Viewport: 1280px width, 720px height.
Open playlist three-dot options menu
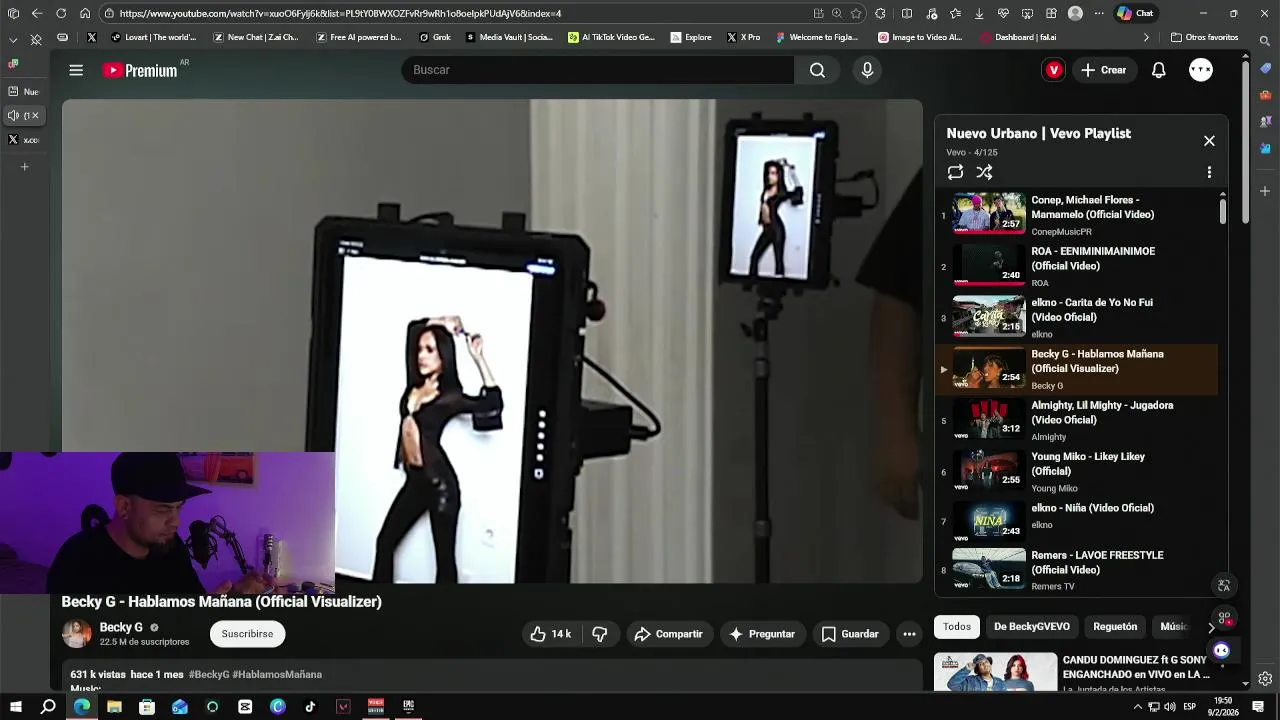1209,172
